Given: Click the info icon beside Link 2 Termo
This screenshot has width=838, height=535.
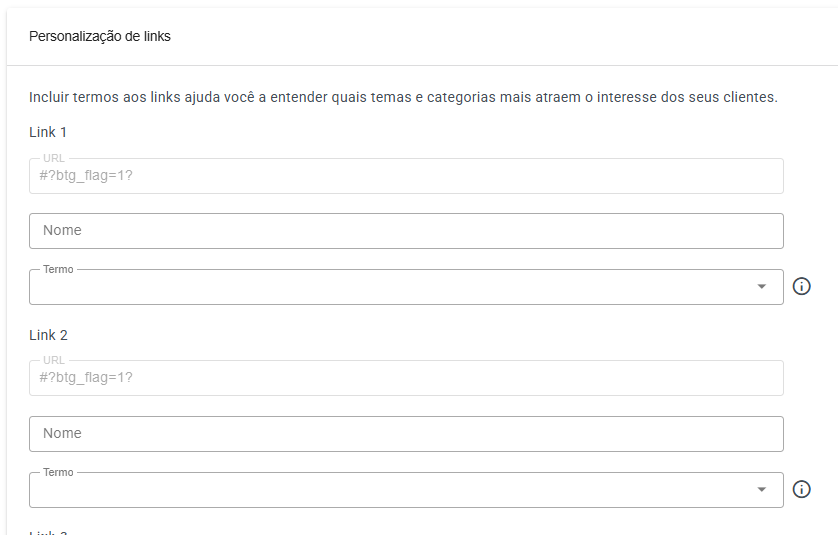Looking at the screenshot, I should (x=801, y=490).
